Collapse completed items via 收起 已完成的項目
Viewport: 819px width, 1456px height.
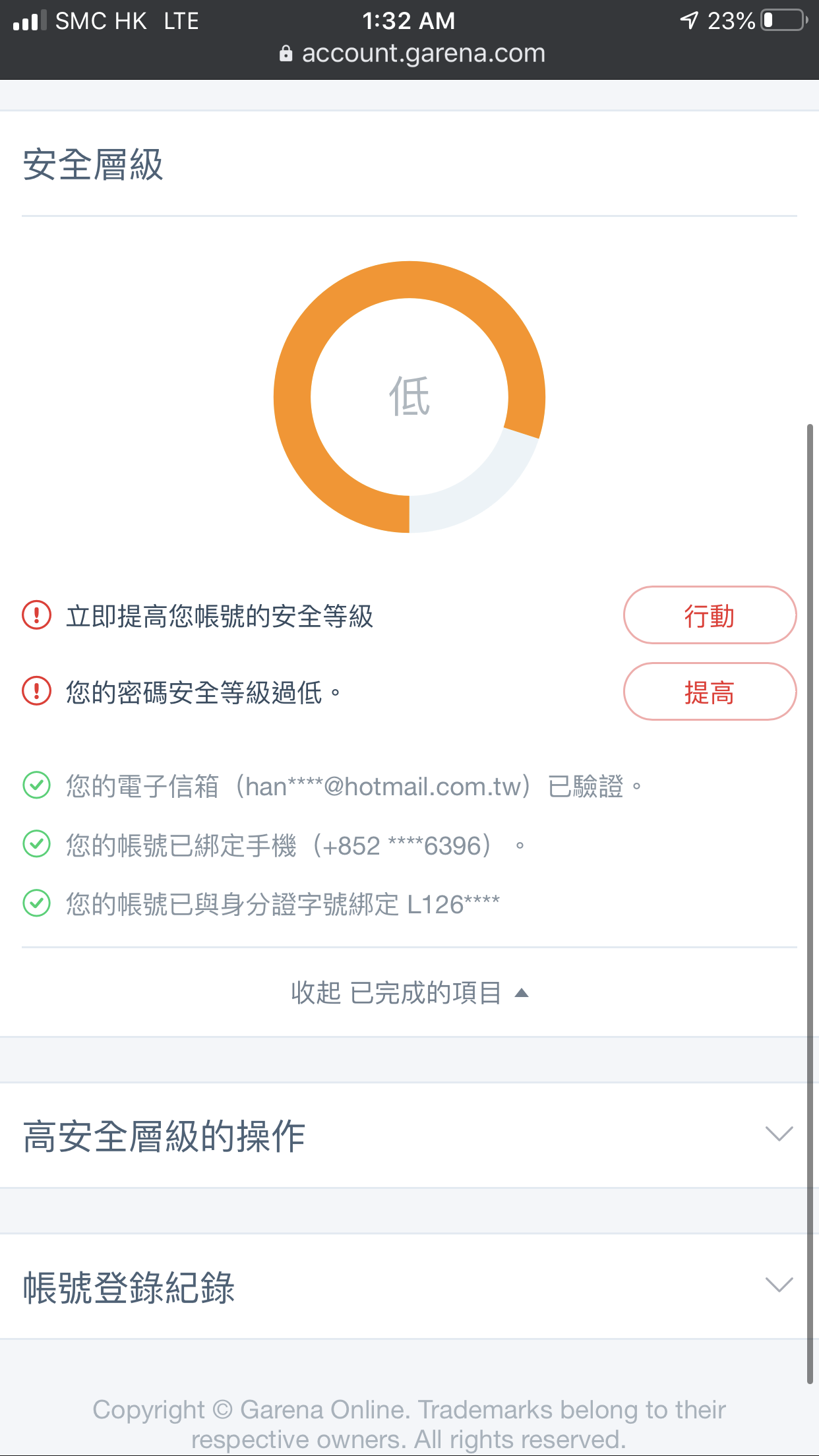point(409,992)
